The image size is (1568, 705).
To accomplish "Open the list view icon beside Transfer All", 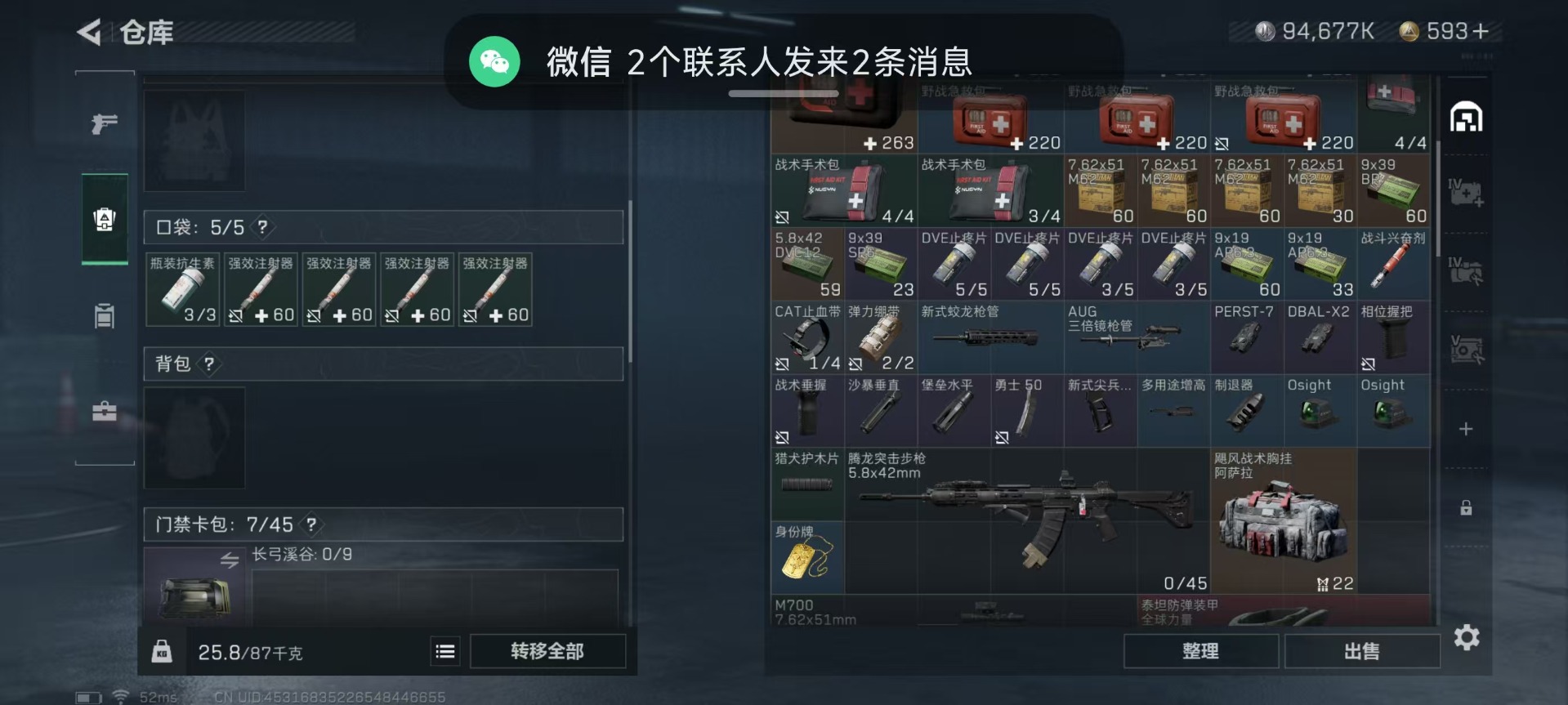I will tap(445, 651).
